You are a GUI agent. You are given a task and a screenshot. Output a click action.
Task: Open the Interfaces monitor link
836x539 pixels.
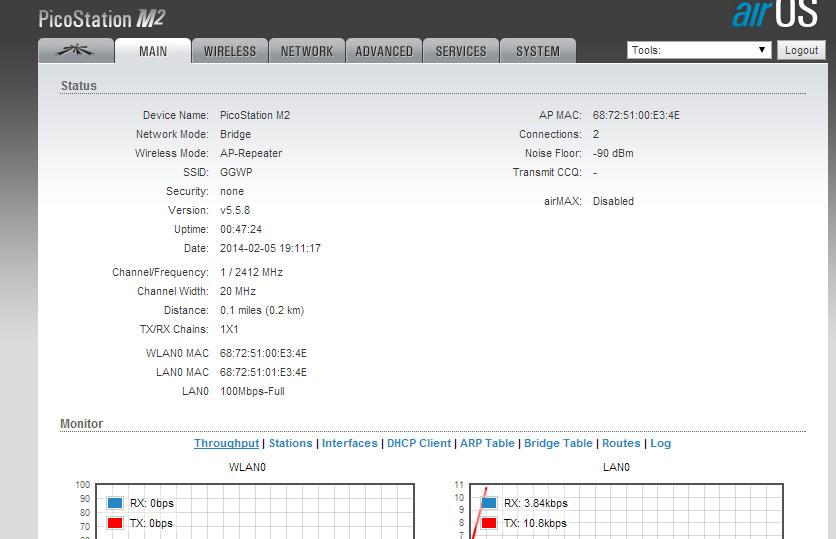350,443
